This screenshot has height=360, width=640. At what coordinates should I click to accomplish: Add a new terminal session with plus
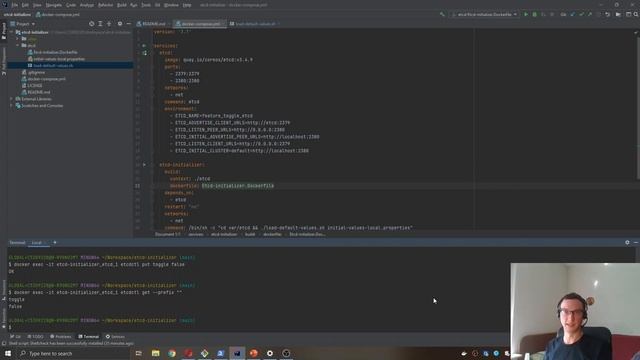55,242
